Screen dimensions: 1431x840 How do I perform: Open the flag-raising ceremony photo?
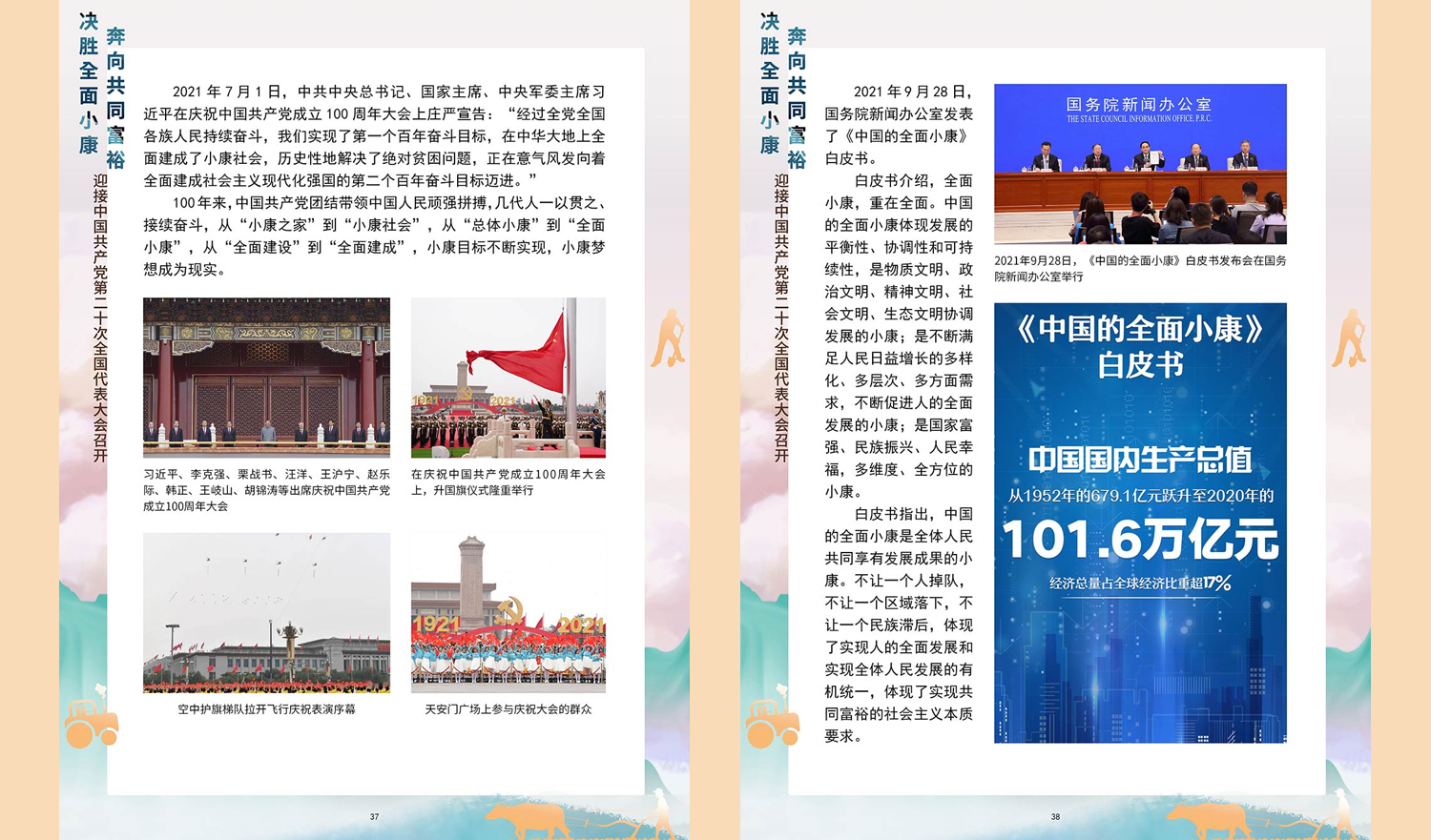pos(508,378)
